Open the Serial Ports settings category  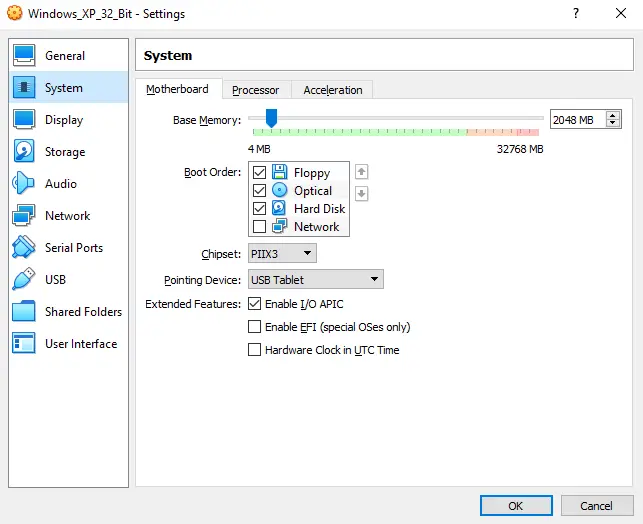(x=68, y=247)
